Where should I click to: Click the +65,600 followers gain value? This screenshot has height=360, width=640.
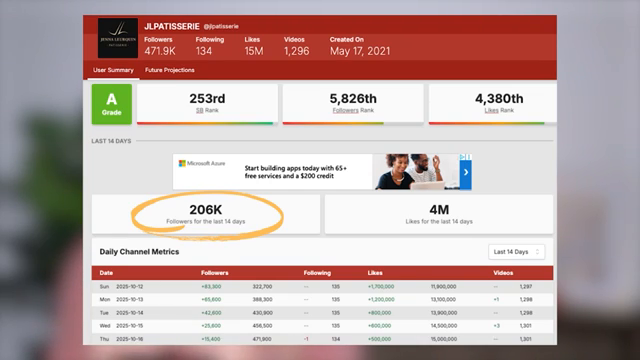211,299
